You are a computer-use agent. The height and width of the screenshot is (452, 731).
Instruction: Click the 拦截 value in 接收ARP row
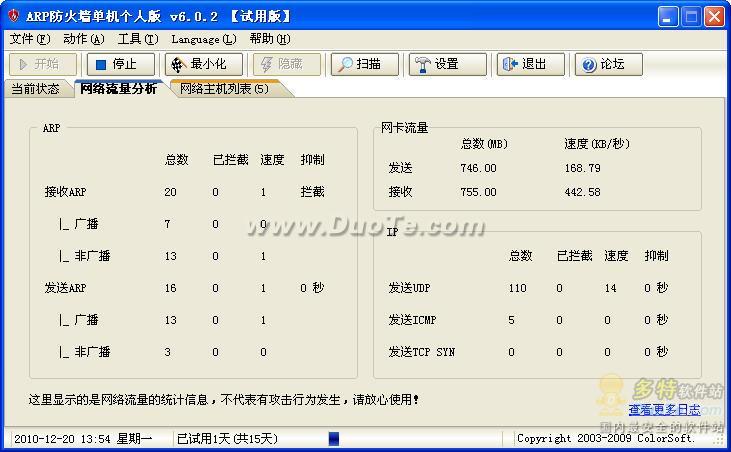(x=312, y=192)
